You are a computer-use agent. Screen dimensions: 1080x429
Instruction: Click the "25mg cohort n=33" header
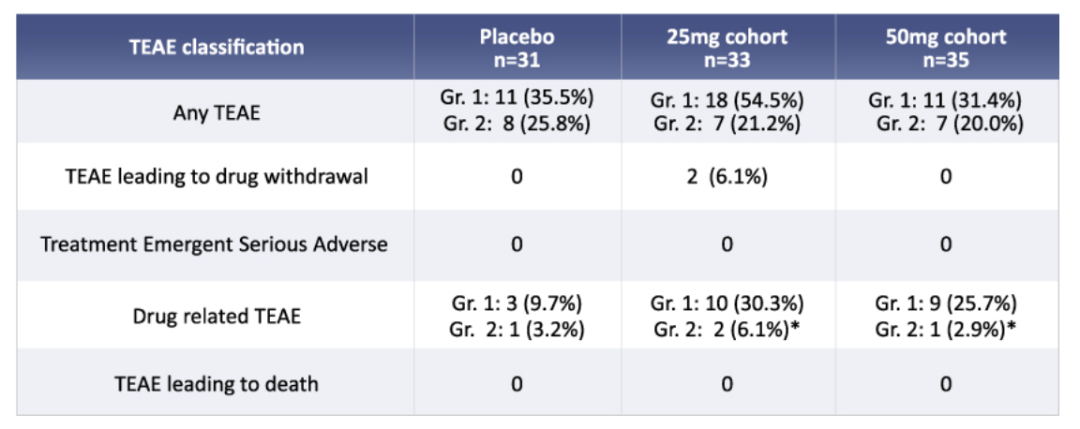point(727,47)
